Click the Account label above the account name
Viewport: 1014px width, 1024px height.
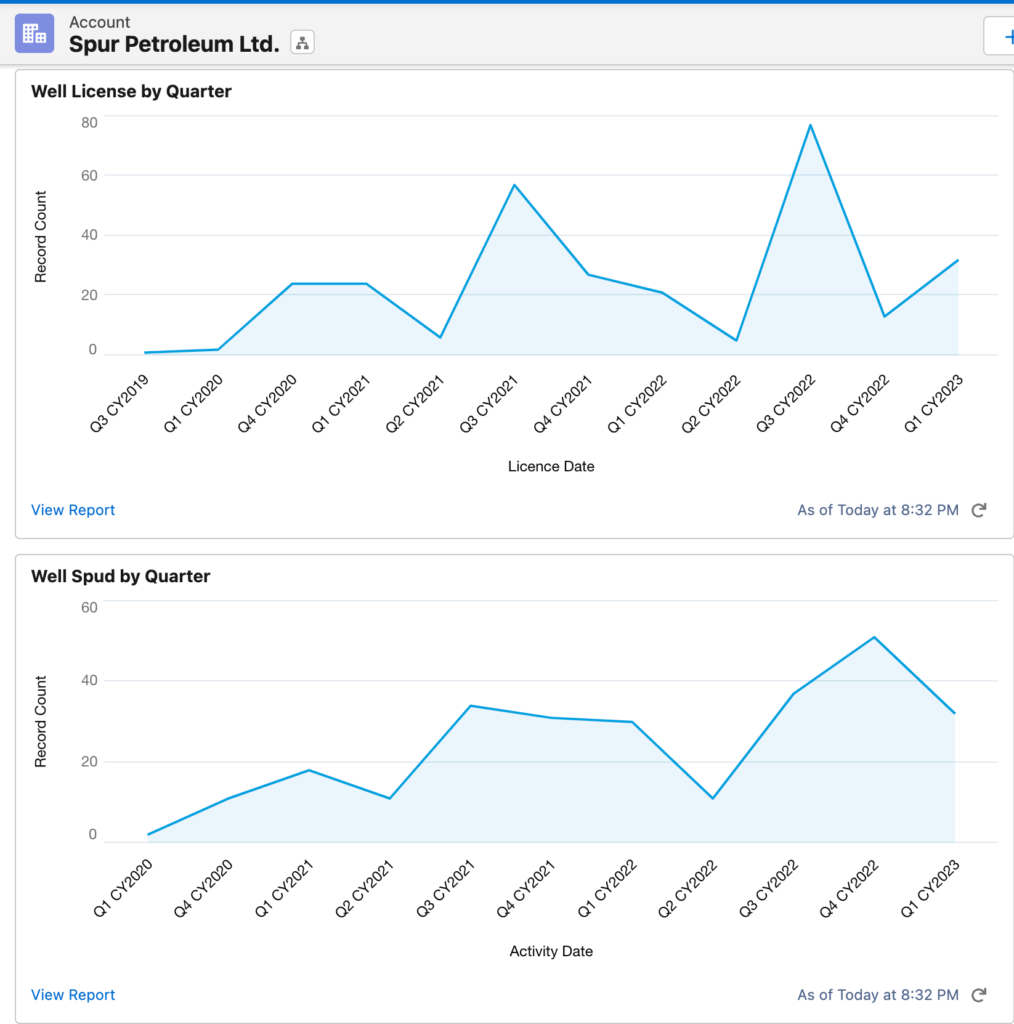(100, 22)
